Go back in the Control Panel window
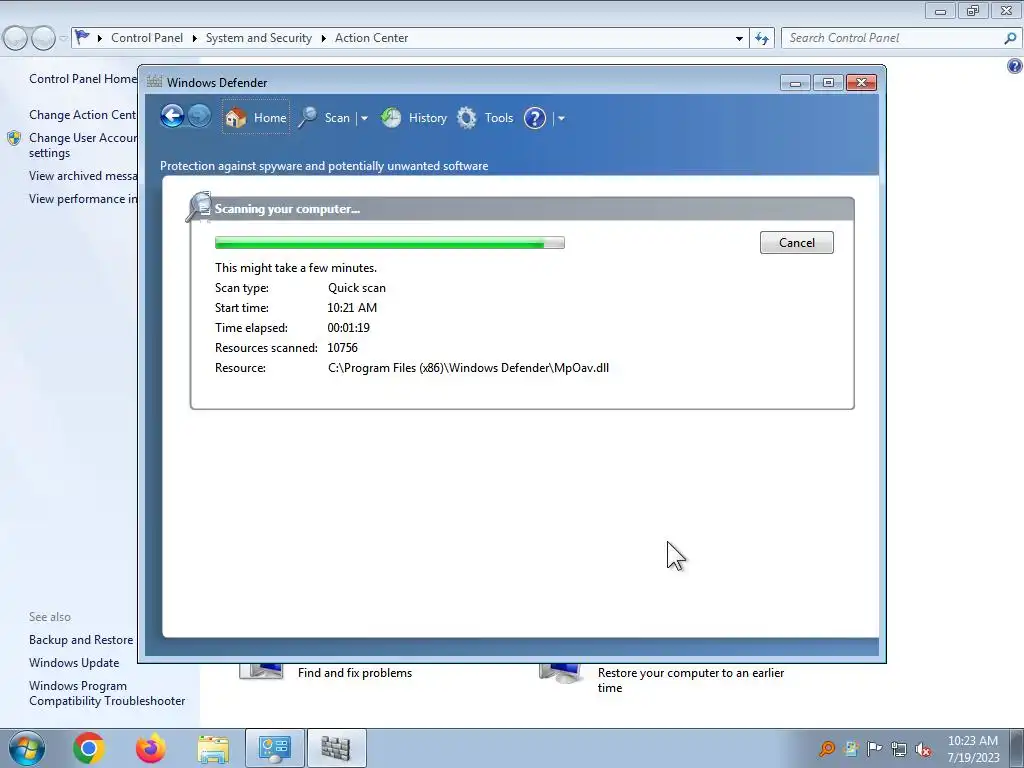The image size is (1024, 768). (16, 38)
